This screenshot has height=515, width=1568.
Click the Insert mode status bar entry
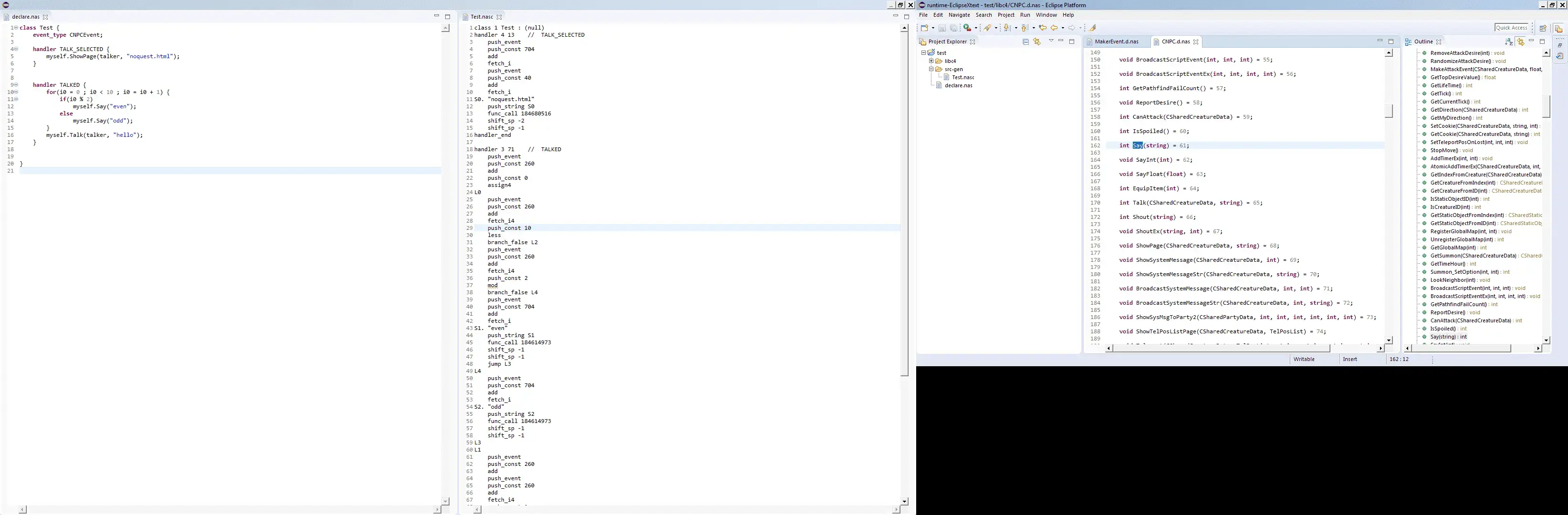(1350, 360)
